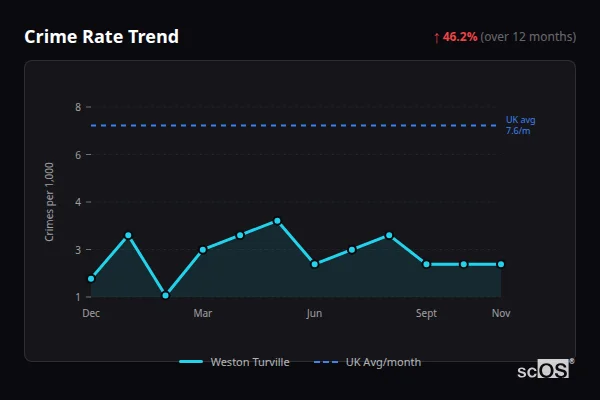This screenshot has width=600, height=400.
Task: Click the 'Sept' x-axis label
Action: pyautogui.click(x=426, y=313)
